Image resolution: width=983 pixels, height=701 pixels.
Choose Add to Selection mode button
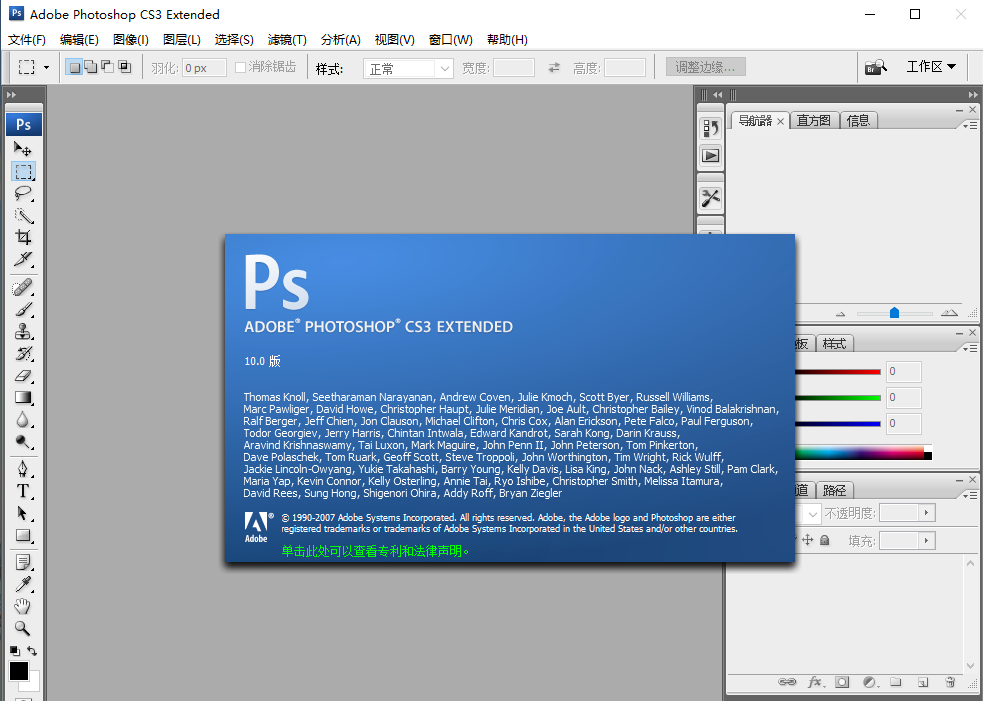[x=91, y=67]
